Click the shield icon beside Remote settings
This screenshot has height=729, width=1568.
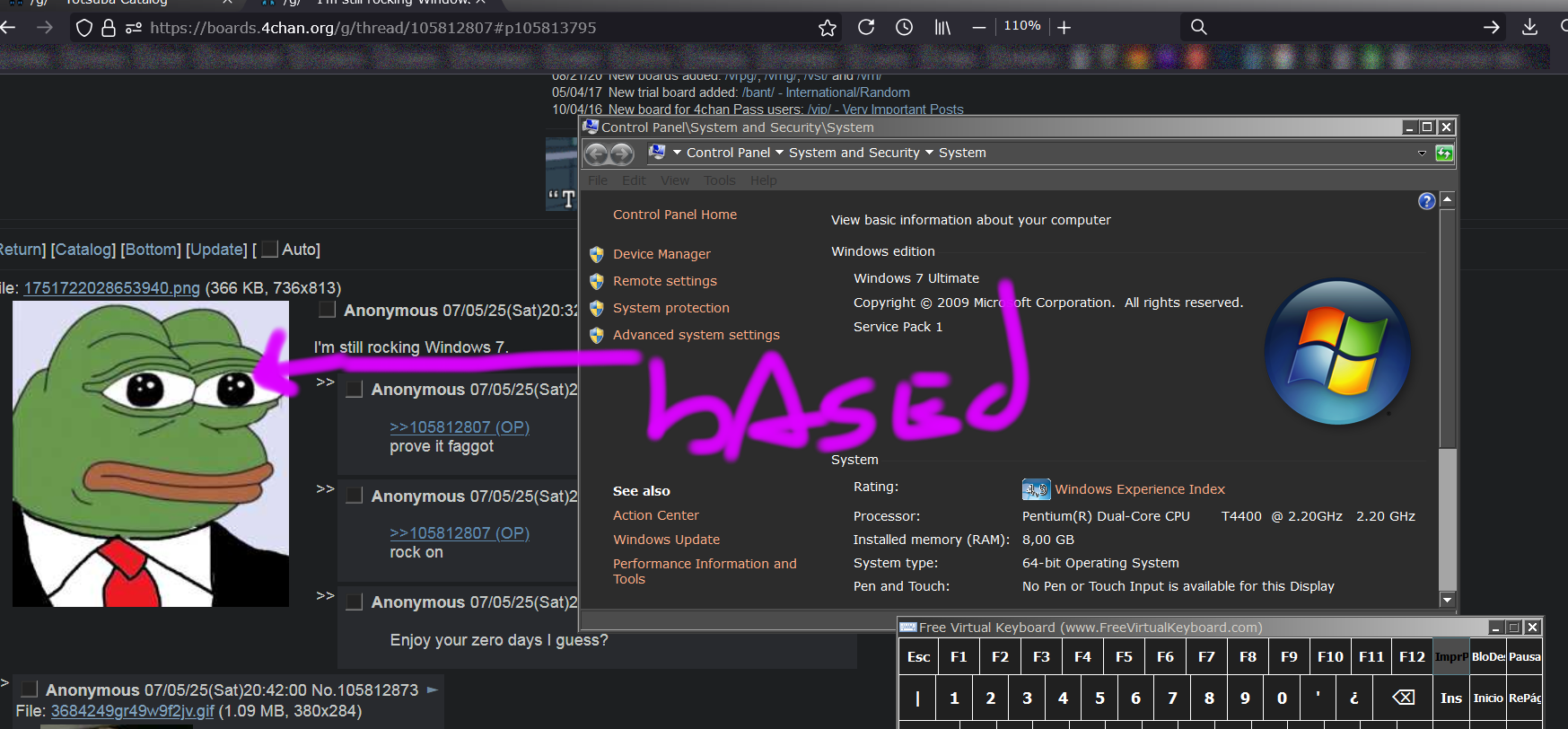[597, 281]
